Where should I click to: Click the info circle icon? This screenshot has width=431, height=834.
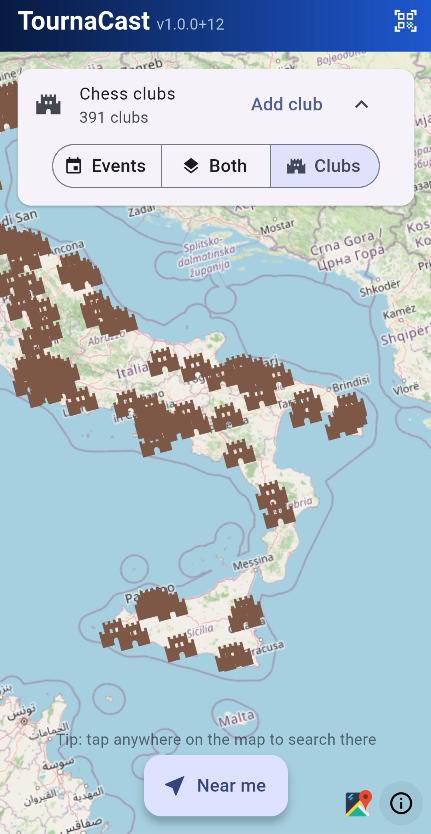coord(401,803)
